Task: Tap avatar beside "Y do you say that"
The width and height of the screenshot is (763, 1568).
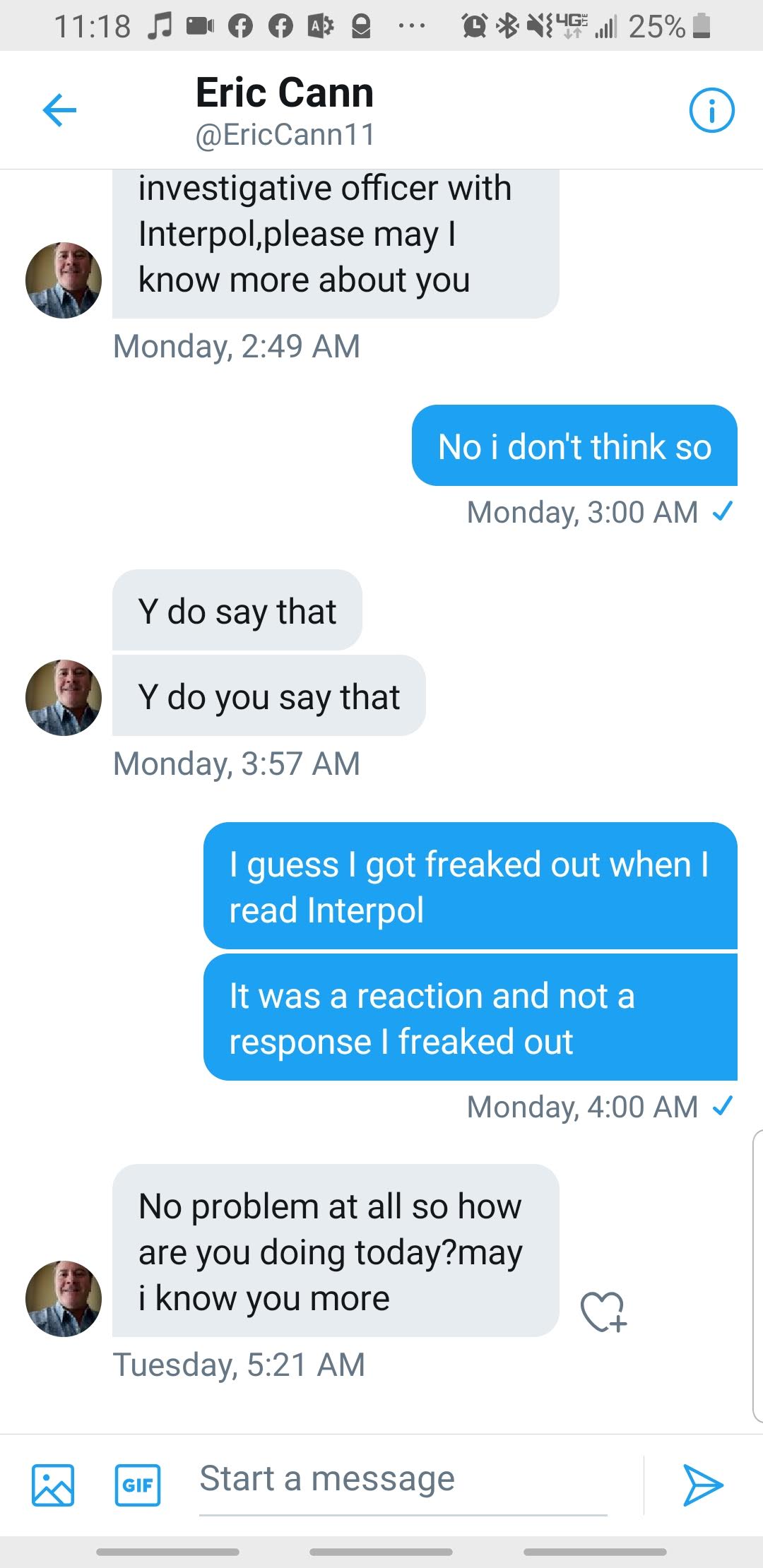Action: [x=64, y=698]
